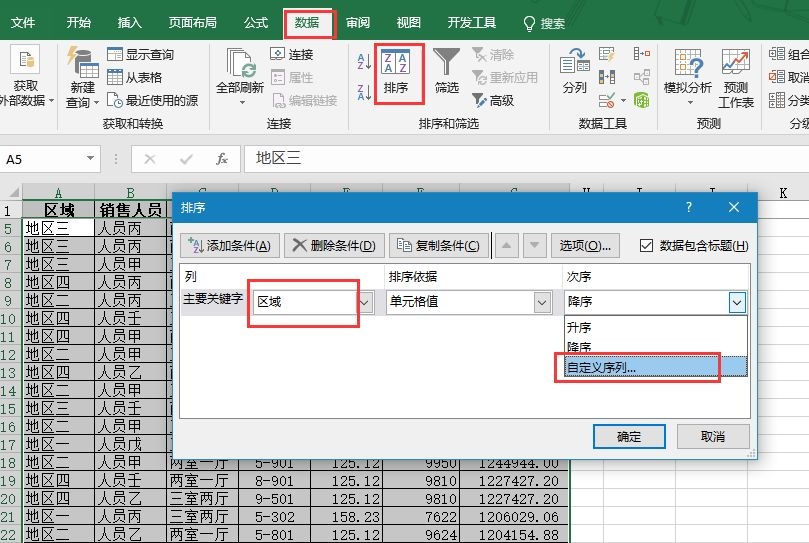This screenshot has height=543, width=809.
Task: Click the insert function fx icon
Action: click(x=222, y=159)
